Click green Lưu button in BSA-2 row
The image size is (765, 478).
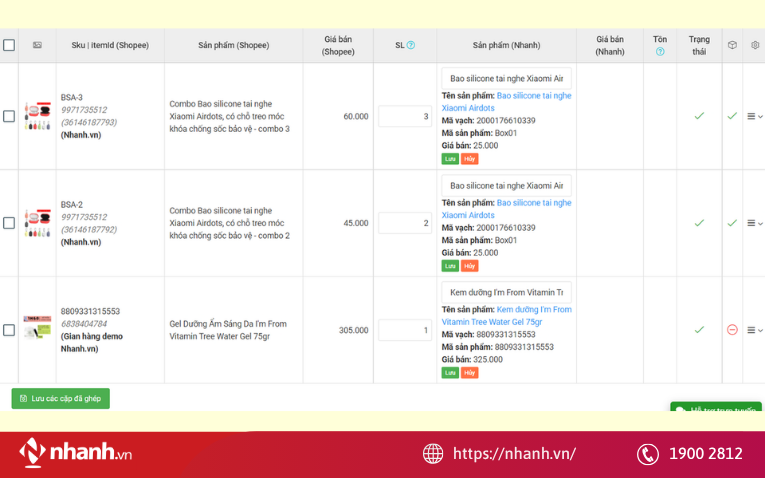(450, 266)
